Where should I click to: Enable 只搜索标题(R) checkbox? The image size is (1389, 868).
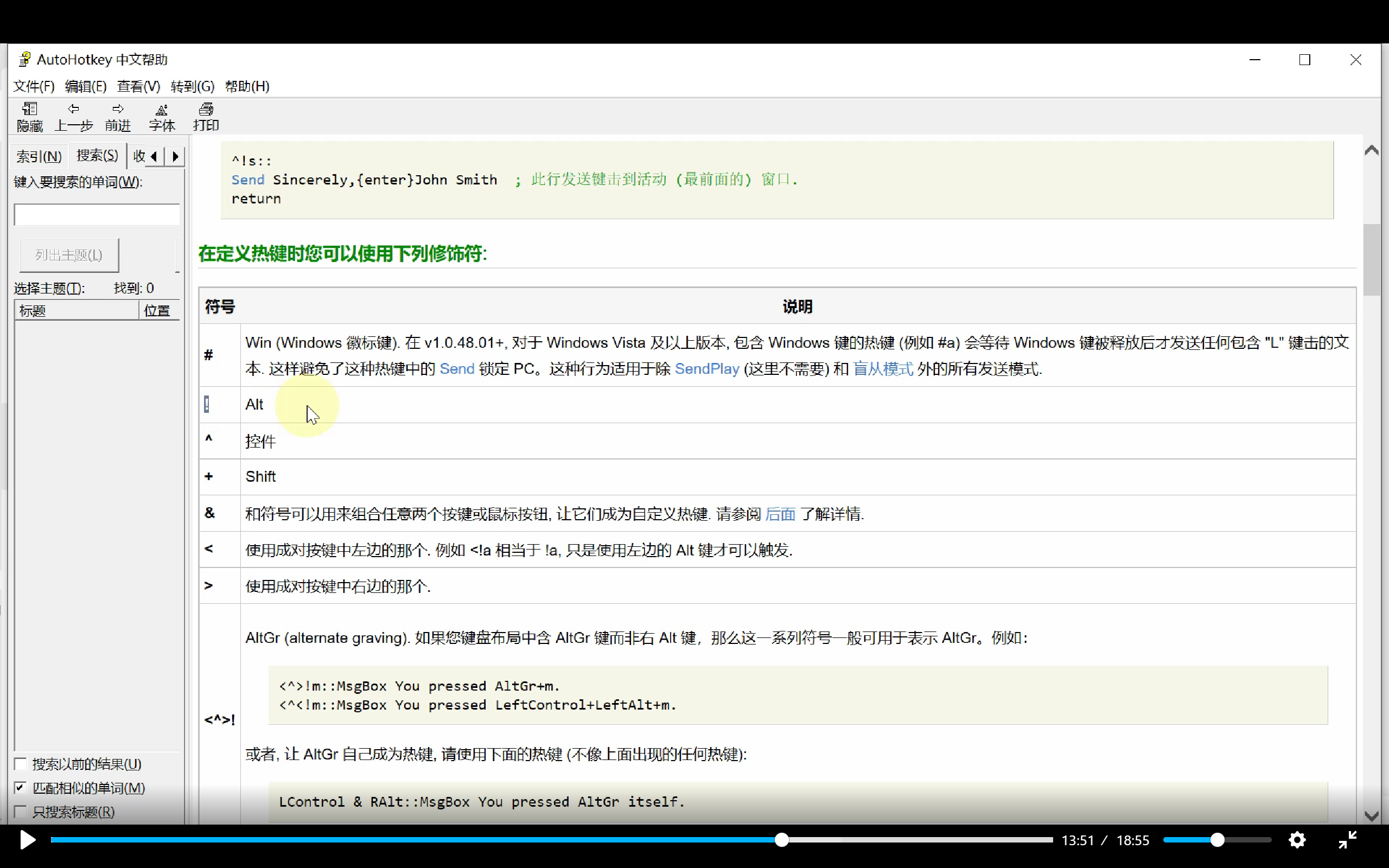[21, 812]
